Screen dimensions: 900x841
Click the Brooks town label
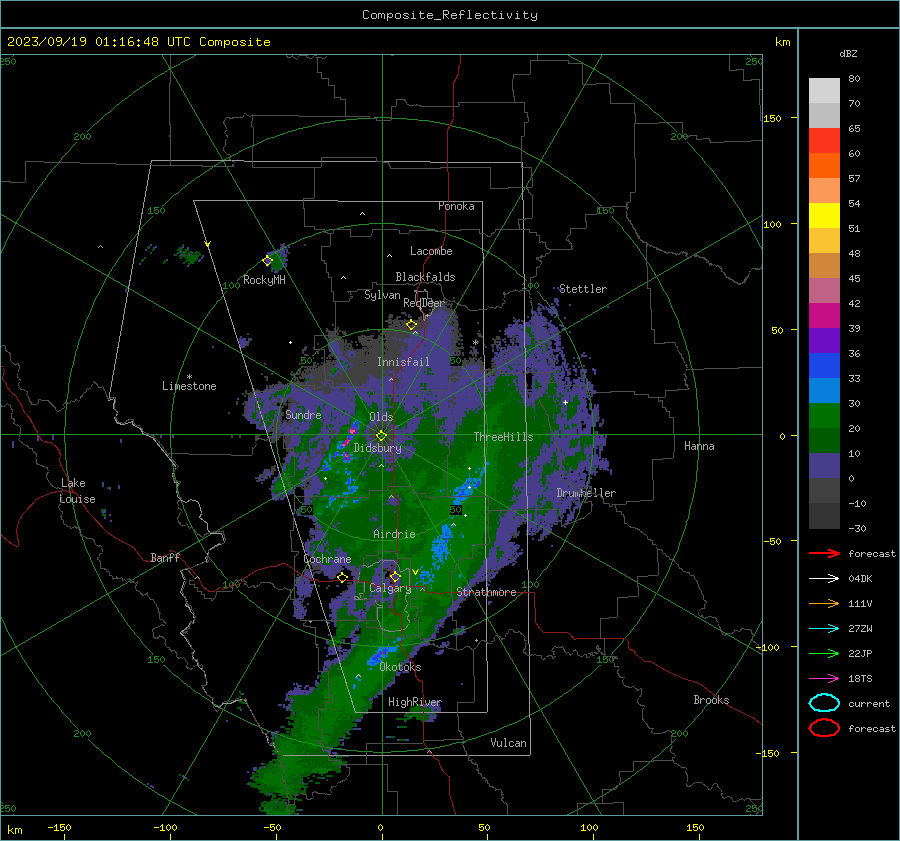click(711, 700)
